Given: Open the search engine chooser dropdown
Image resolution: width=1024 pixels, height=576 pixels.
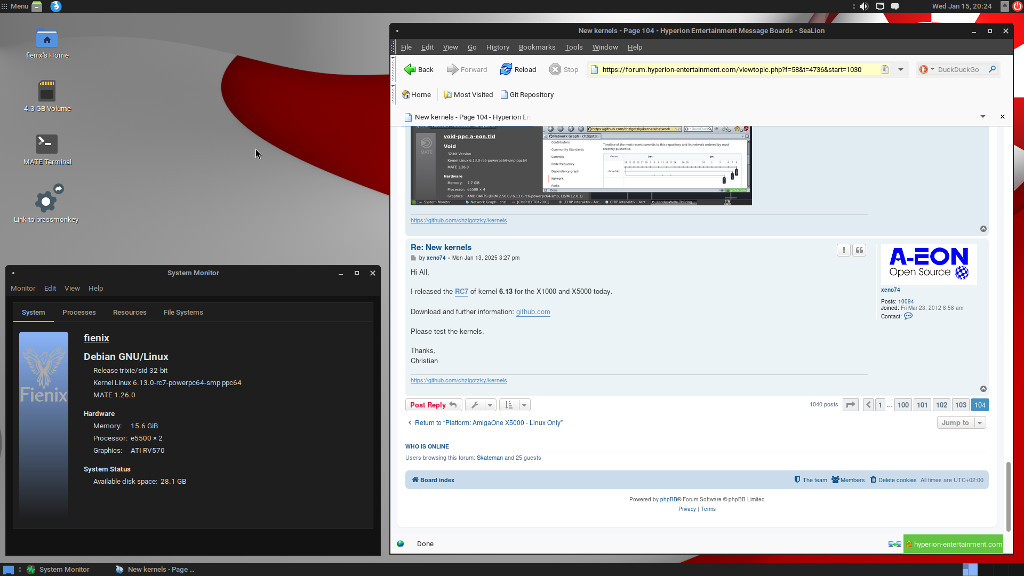Looking at the screenshot, I should point(927,69).
